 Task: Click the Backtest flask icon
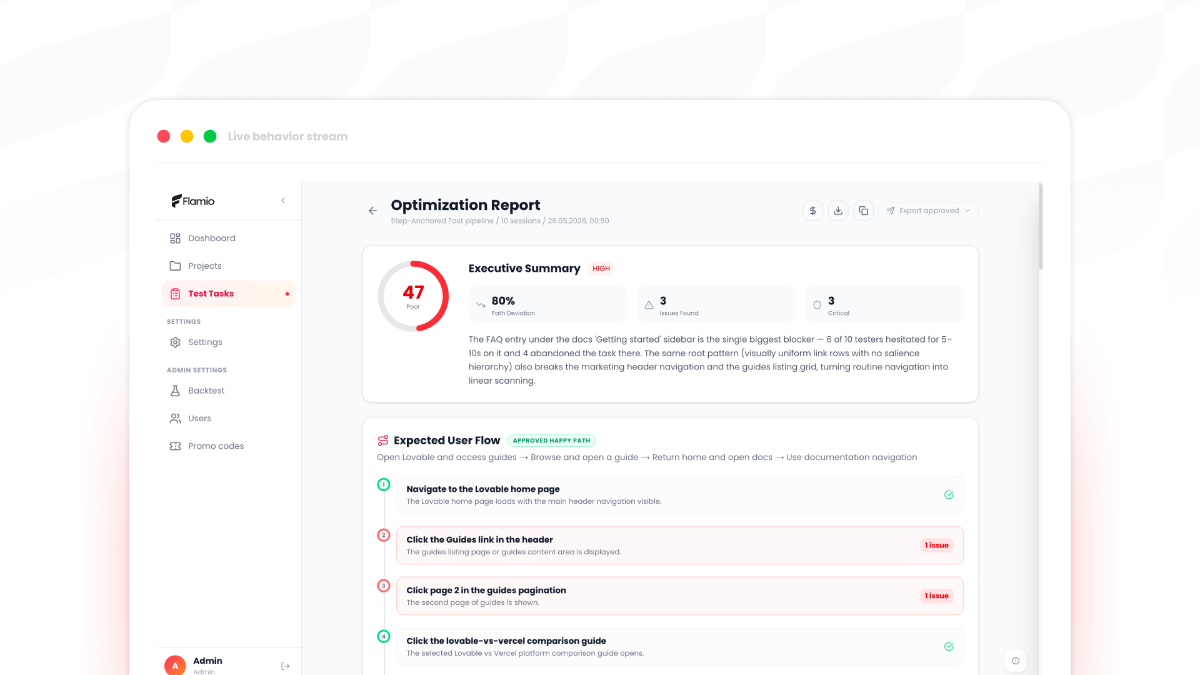175,390
